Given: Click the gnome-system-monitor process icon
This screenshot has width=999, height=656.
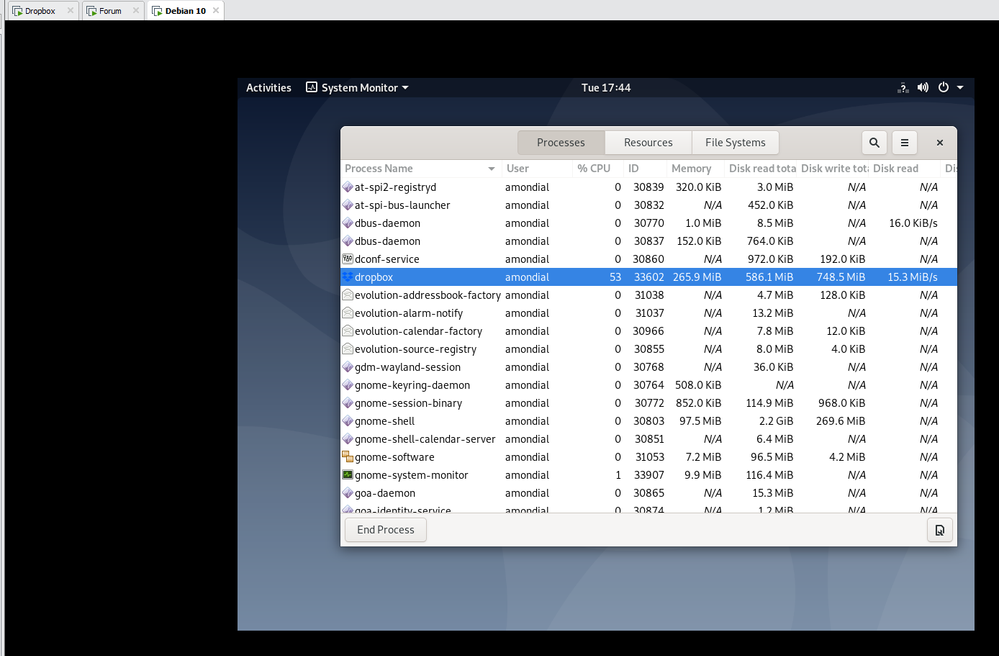Looking at the screenshot, I should point(348,475).
